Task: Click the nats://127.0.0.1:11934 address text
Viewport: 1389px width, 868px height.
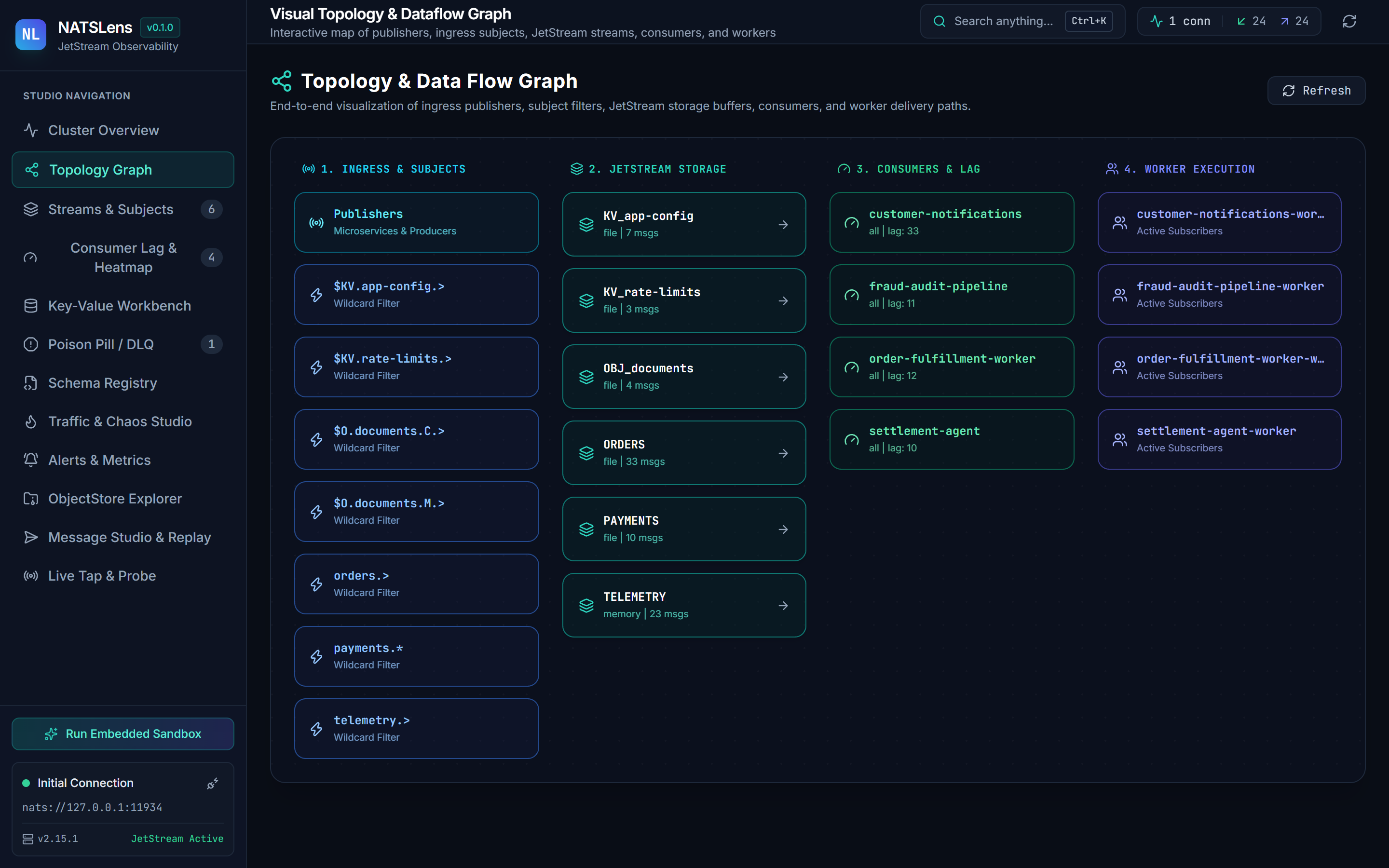Action: (x=93, y=807)
